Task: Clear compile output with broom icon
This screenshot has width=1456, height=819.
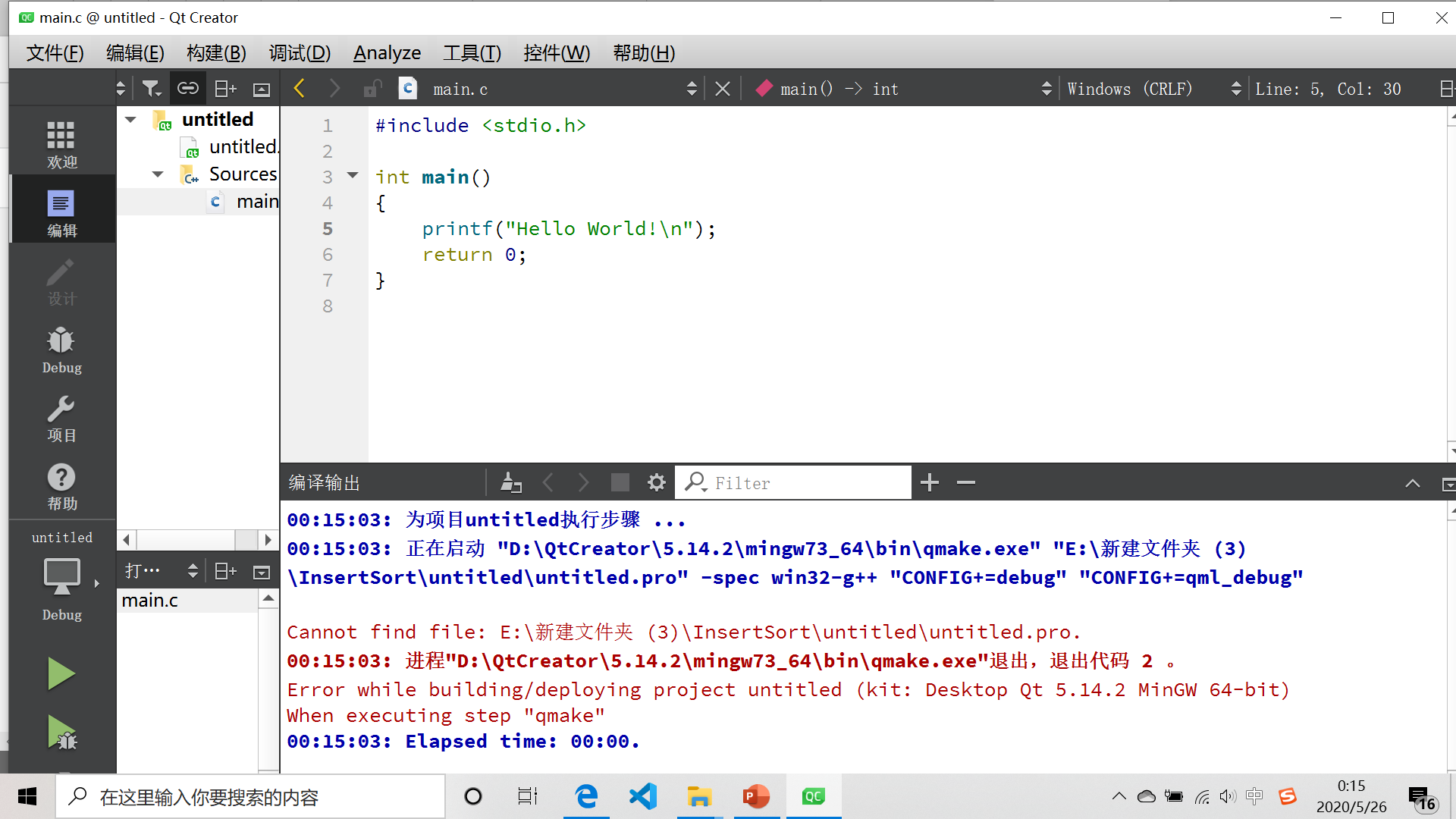Action: (x=511, y=483)
